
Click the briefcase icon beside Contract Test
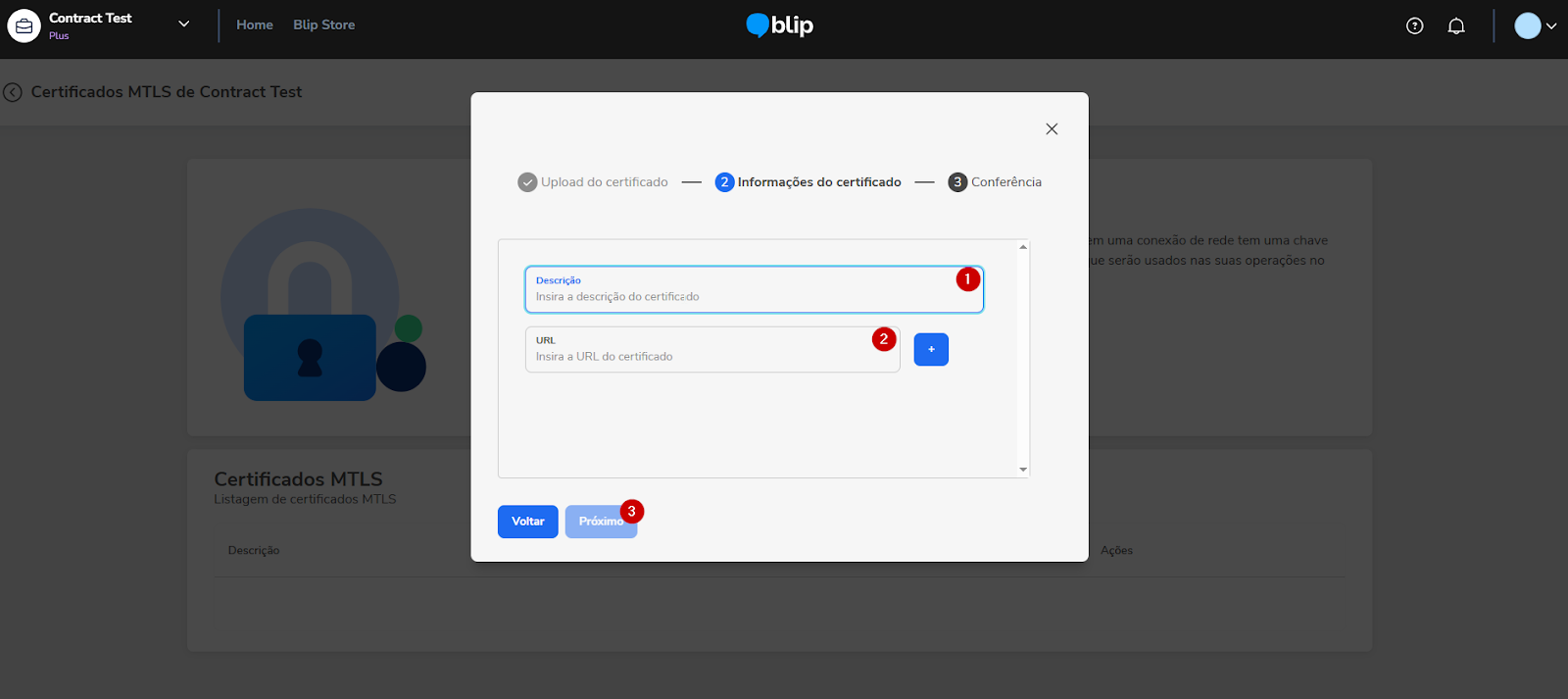(x=24, y=26)
